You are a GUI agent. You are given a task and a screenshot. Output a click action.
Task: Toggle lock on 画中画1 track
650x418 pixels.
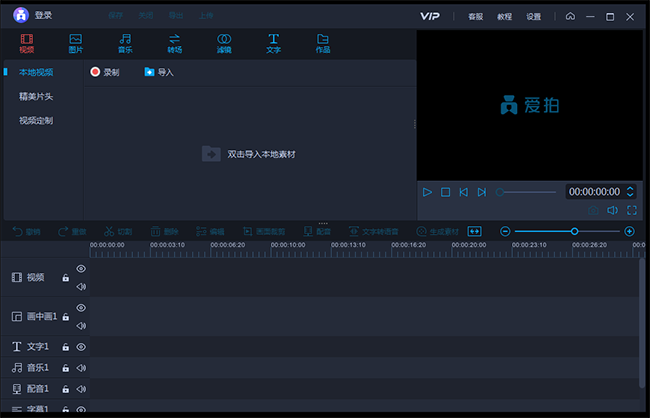(66, 317)
